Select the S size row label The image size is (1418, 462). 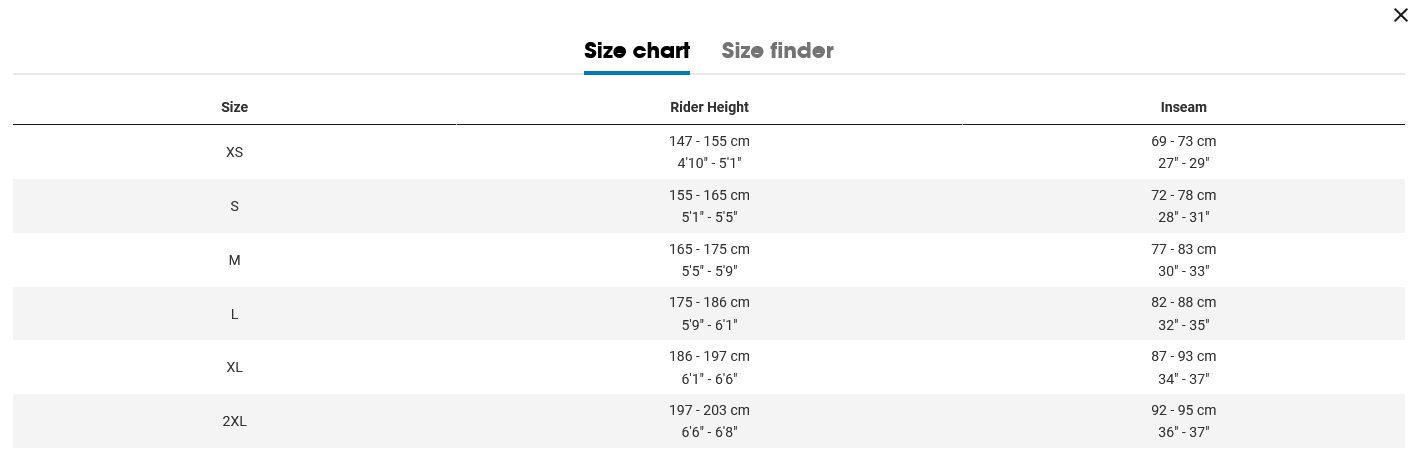tap(234, 206)
